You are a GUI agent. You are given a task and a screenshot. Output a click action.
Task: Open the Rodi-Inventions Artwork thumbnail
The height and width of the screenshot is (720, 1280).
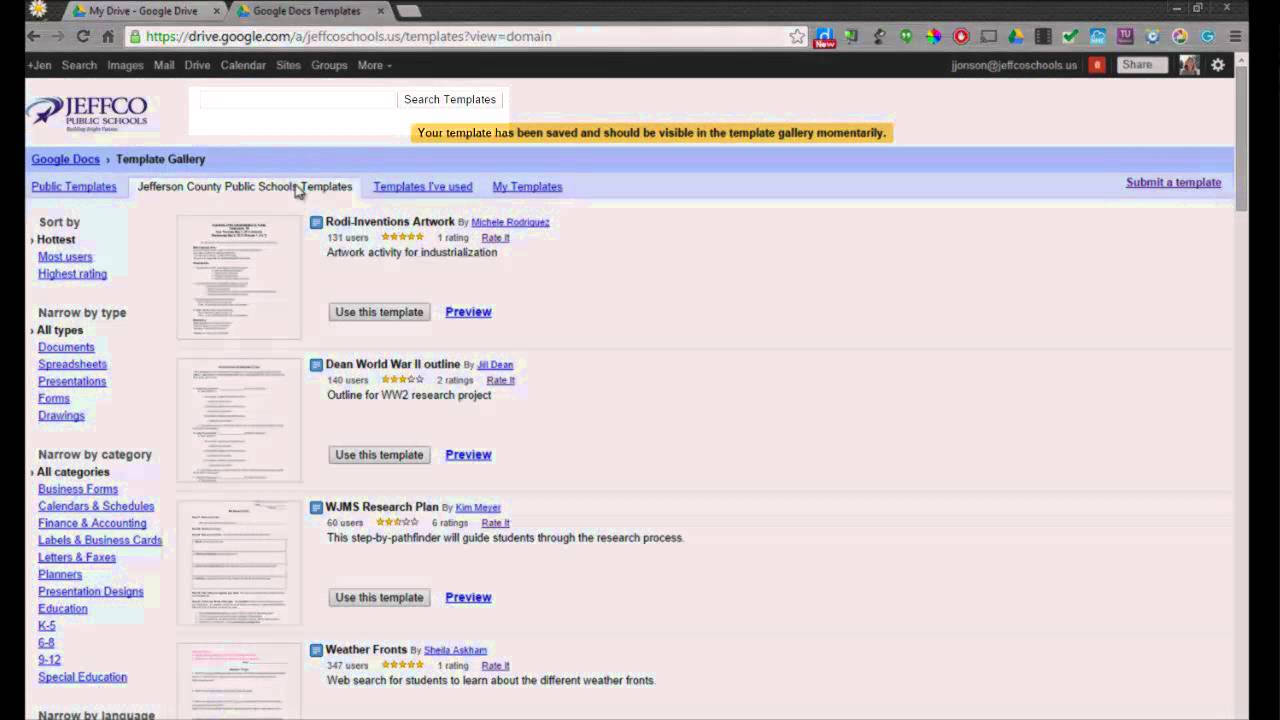pos(239,277)
